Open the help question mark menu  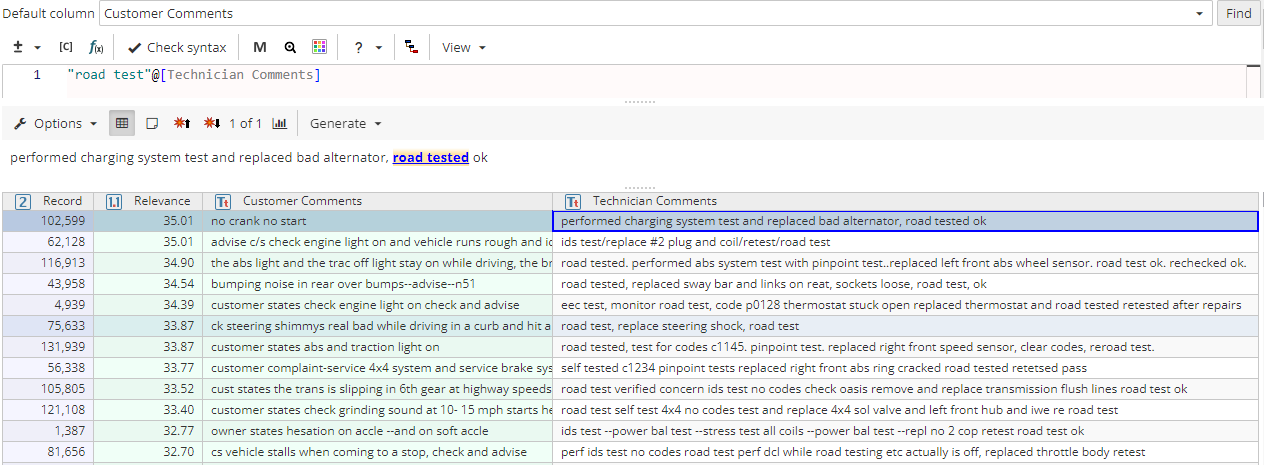point(364,47)
